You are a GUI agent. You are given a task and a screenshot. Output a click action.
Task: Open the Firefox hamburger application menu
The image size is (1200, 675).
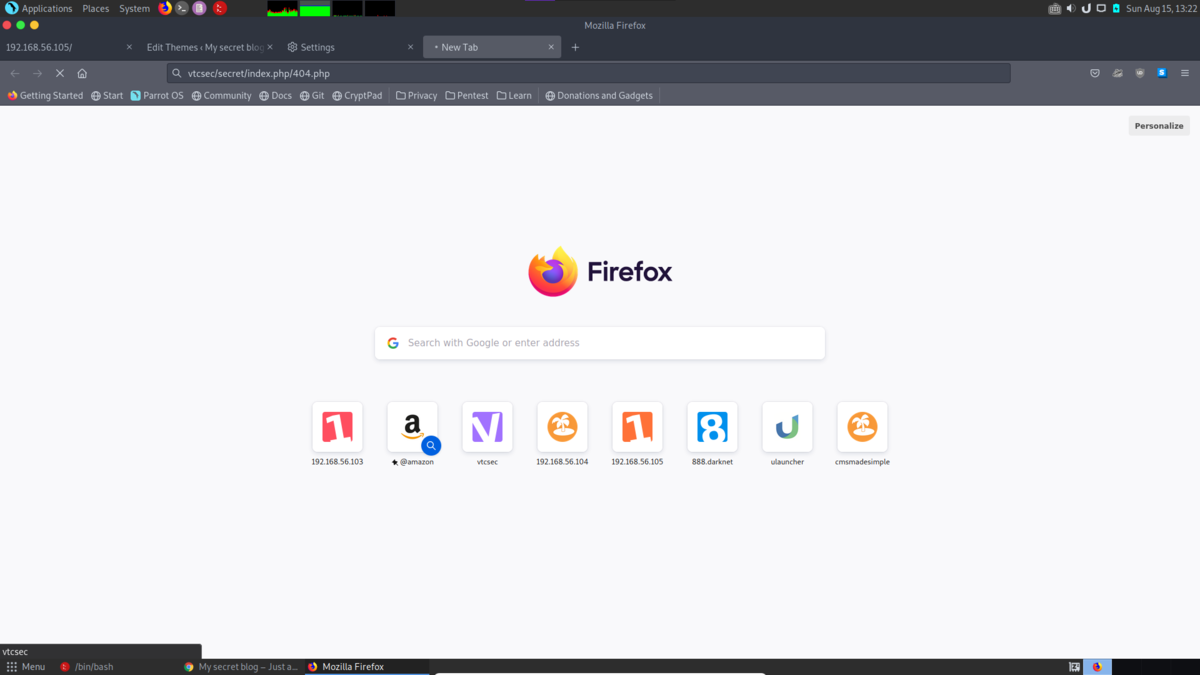(1185, 73)
